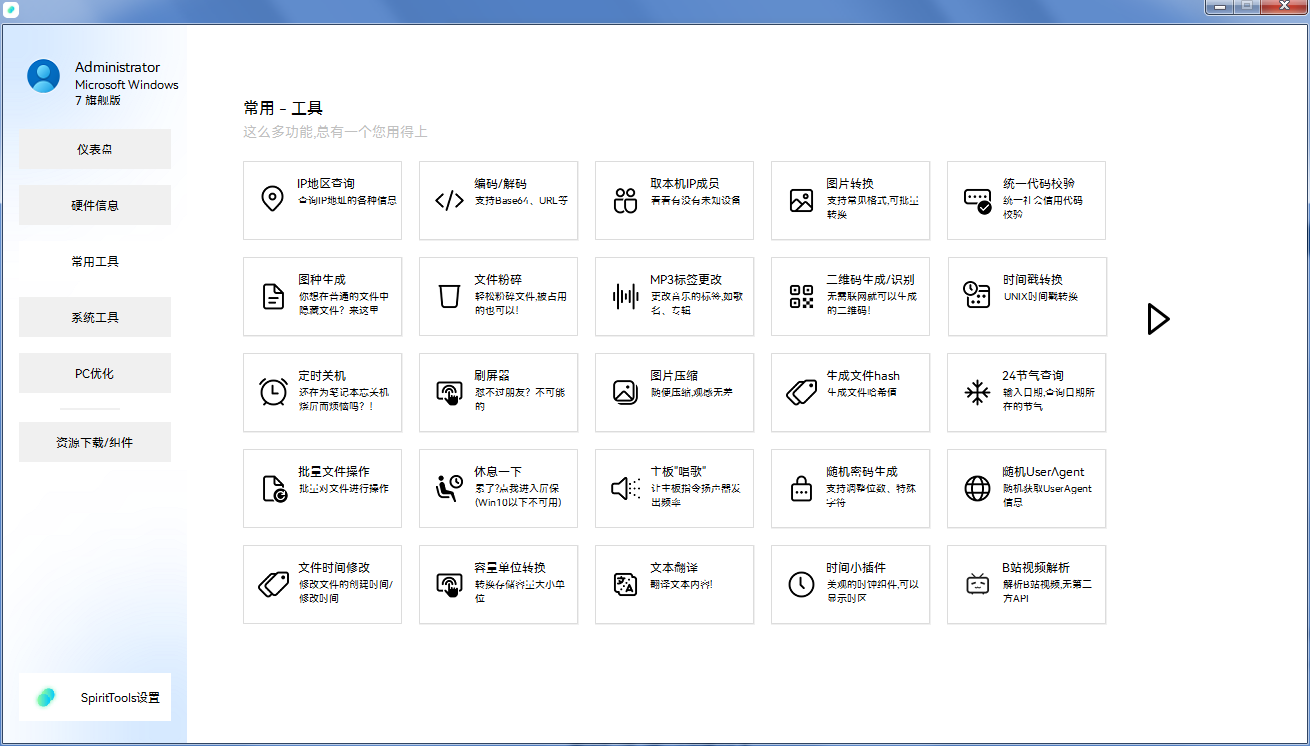Open the 二维码生成/识别 QR code tool
The height and width of the screenshot is (746, 1310).
tap(850, 296)
